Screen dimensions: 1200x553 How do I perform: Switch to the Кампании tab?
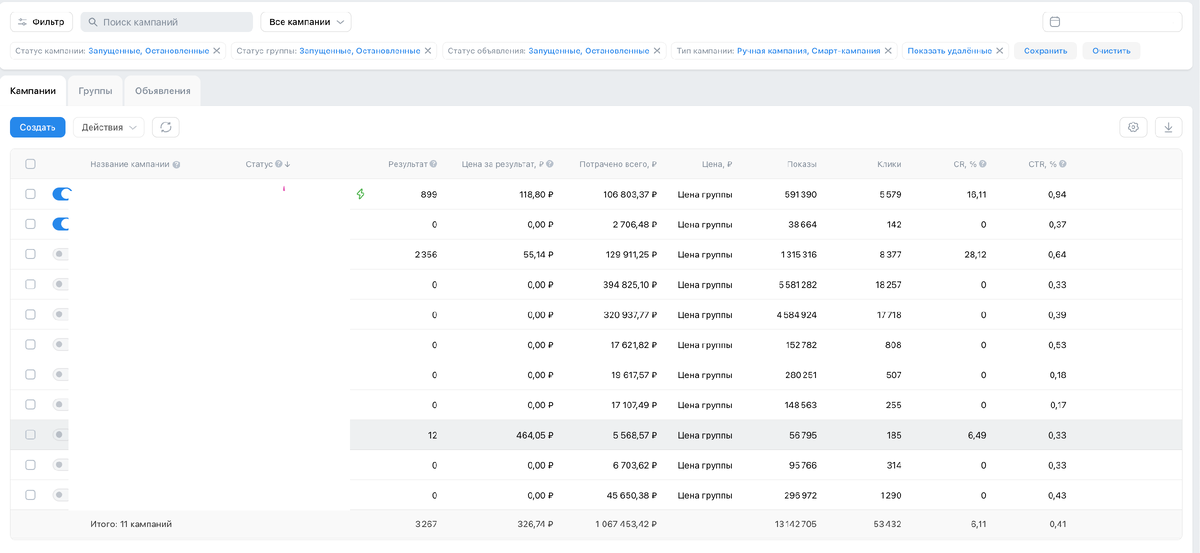pos(33,90)
